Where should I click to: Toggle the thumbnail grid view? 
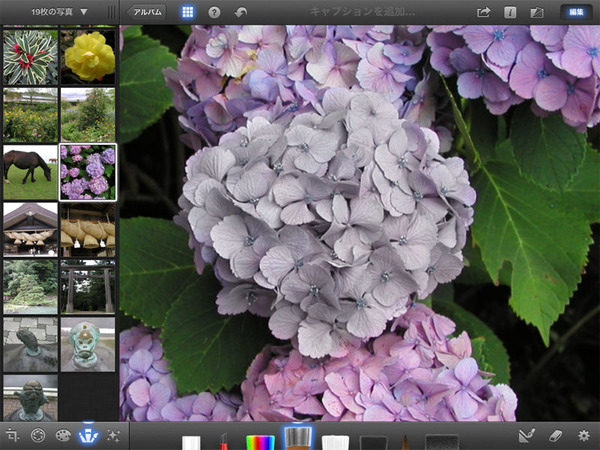tap(188, 12)
